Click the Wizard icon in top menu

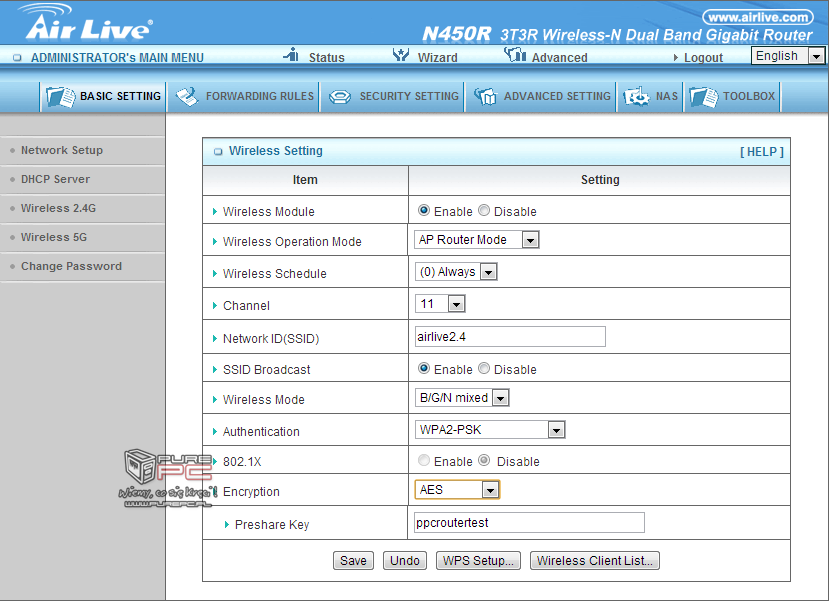(x=401, y=56)
